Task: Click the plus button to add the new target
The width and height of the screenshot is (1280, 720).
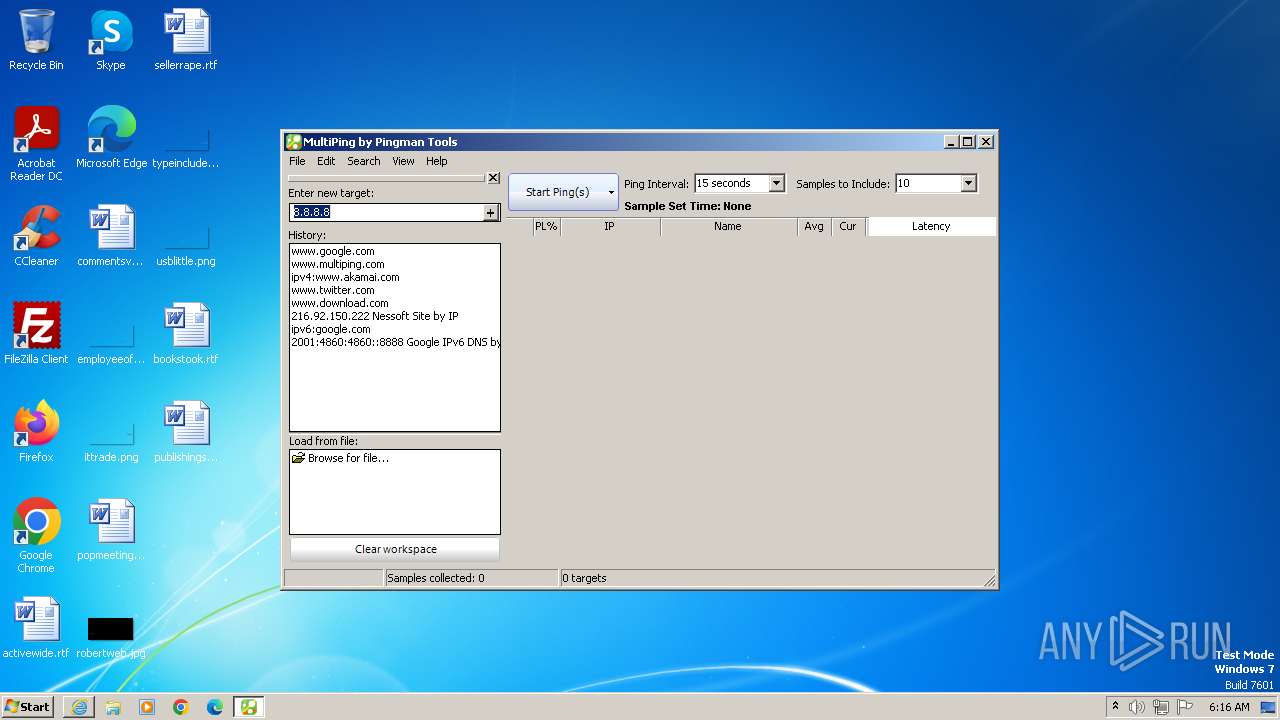Action: [x=490, y=212]
